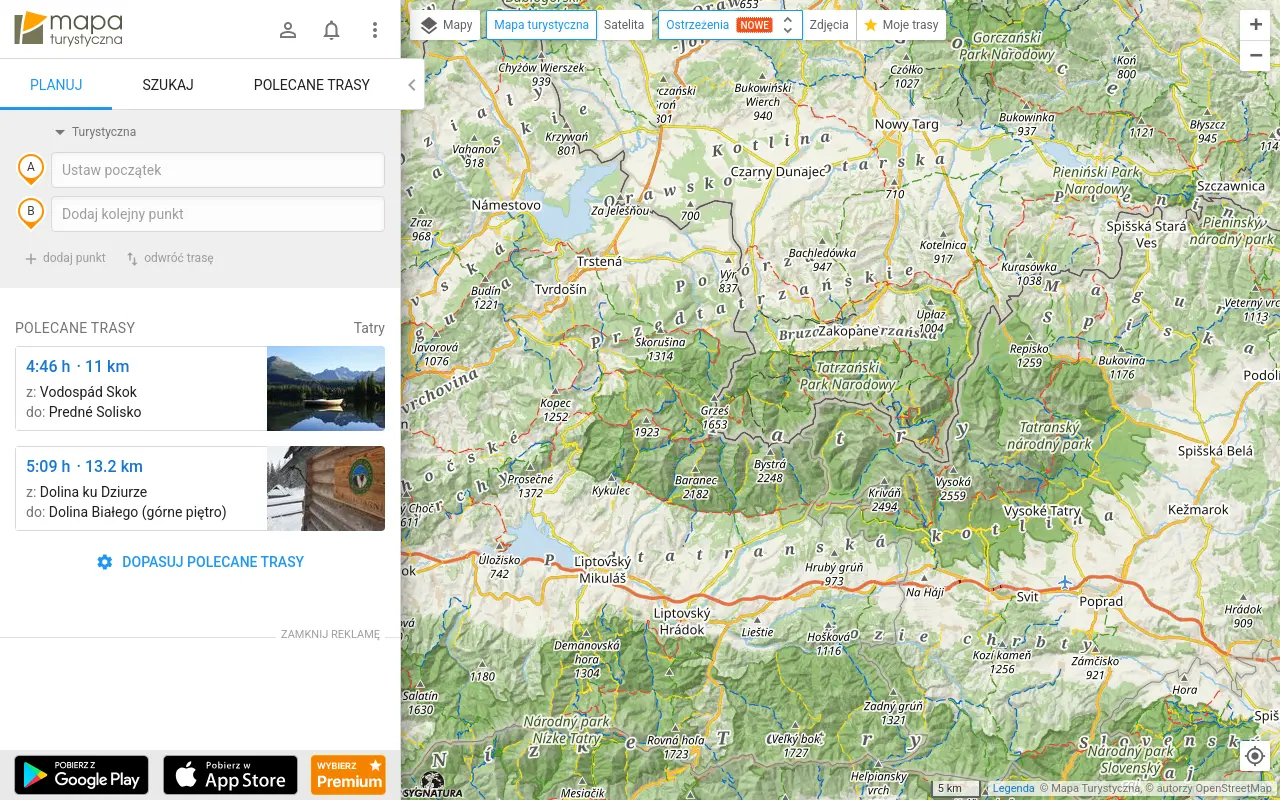Screen dimensions: 1280x800
Task: Focus the 'Dodaj kolejny punkt' input field
Action: click(218, 214)
